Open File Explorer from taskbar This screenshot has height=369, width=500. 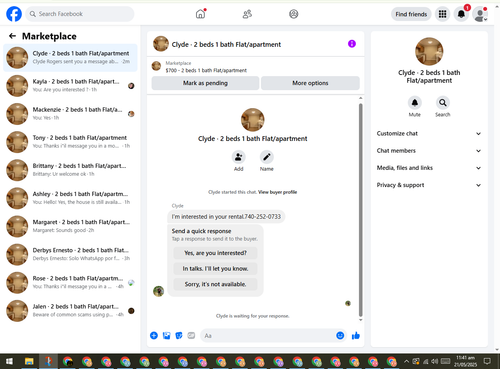[29, 361]
